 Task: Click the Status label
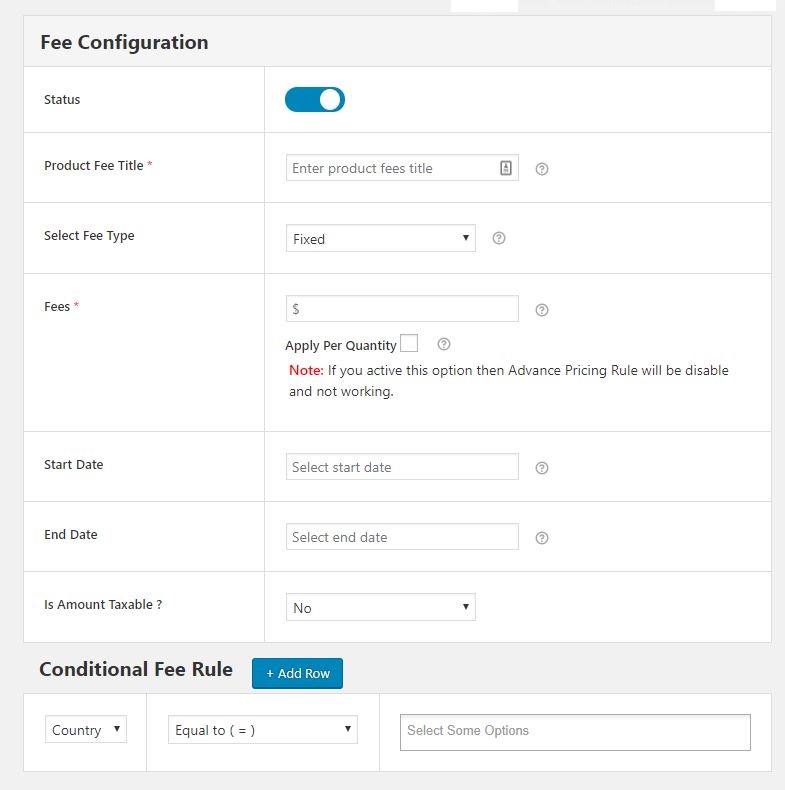click(62, 100)
